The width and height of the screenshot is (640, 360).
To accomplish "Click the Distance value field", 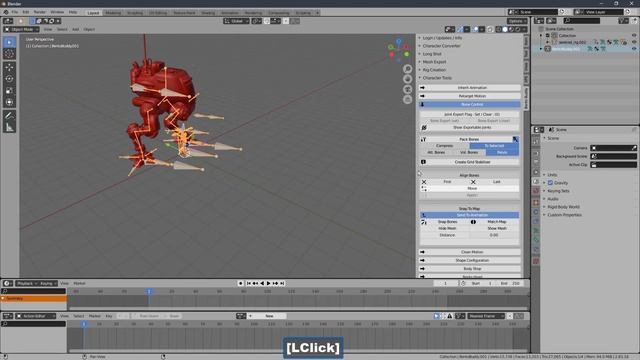I will coord(494,235).
